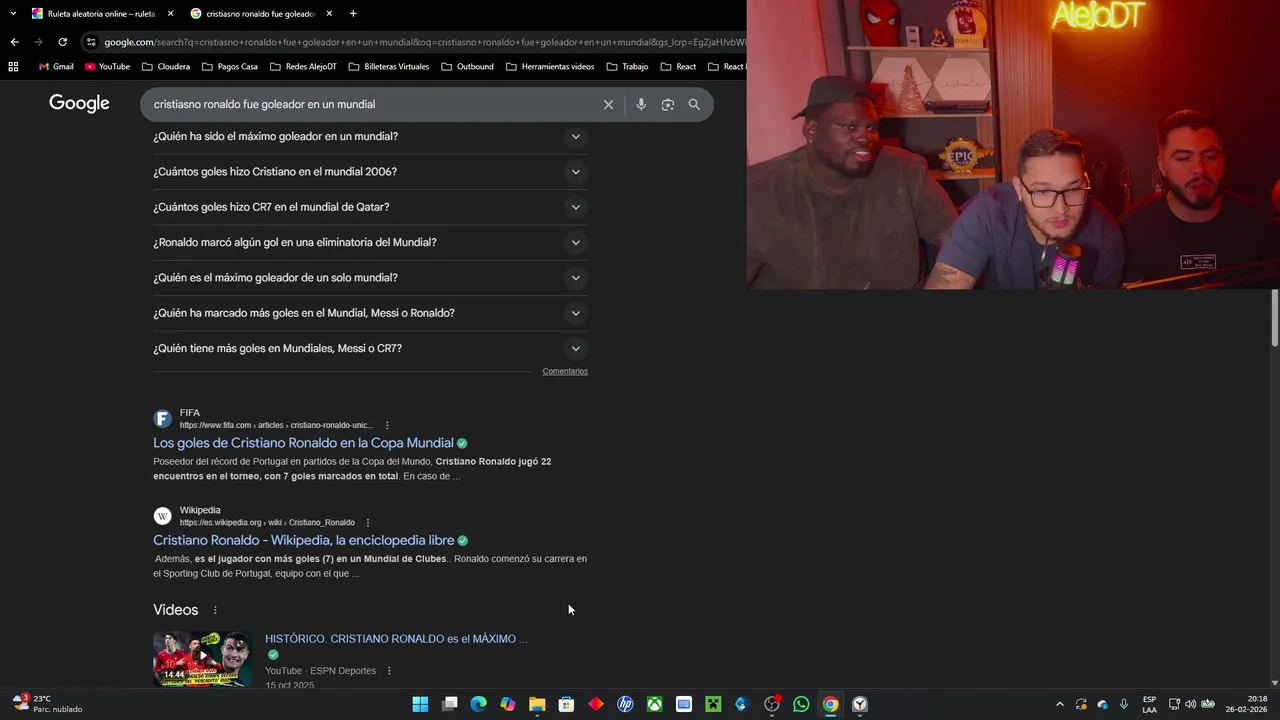Expand '¿Quién es el máximo goleador de un solo mundial?'
The width and height of the screenshot is (1280, 720).
click(x=370, y=278)
